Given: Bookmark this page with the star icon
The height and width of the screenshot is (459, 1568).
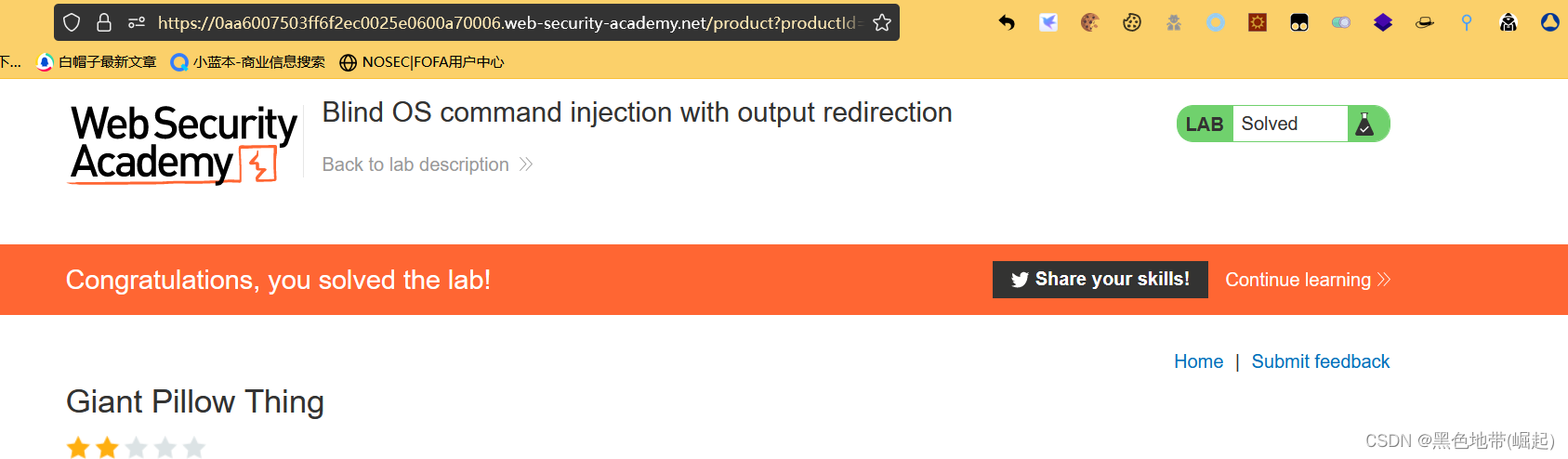Looking at the screenshot, I should 882,22.
